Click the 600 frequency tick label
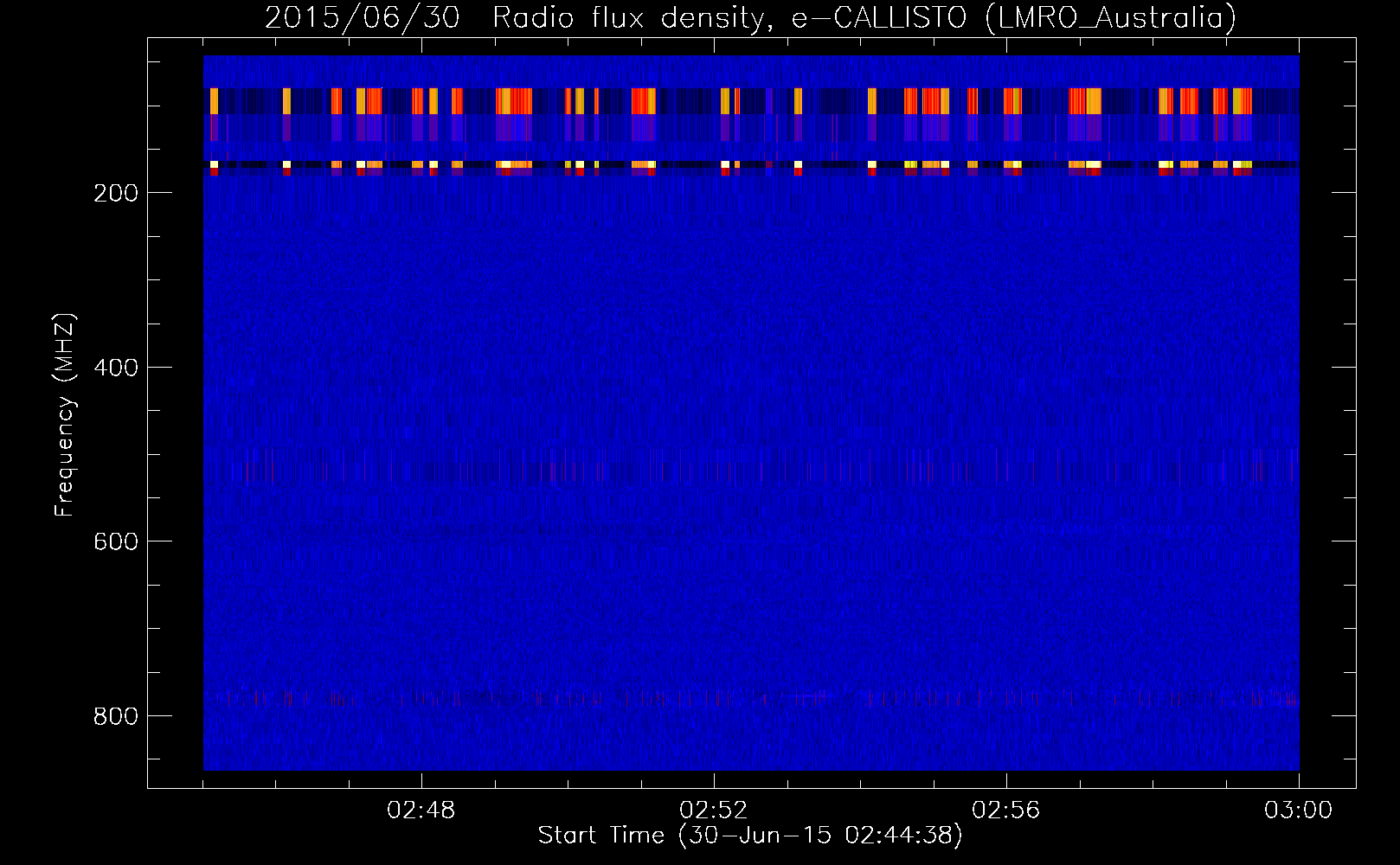 116,541
